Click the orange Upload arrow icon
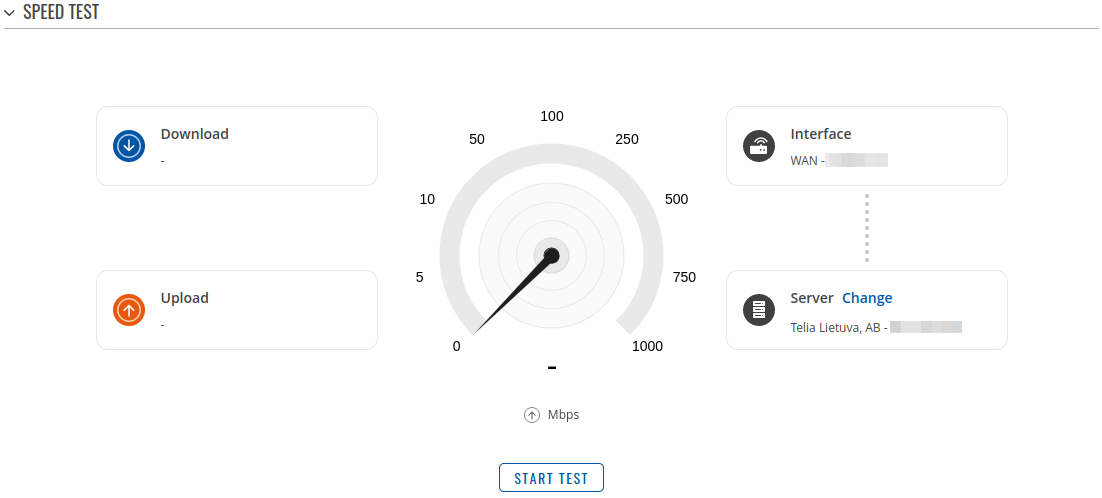Screen dimensions: 1102x498 (x=129, y=310)
